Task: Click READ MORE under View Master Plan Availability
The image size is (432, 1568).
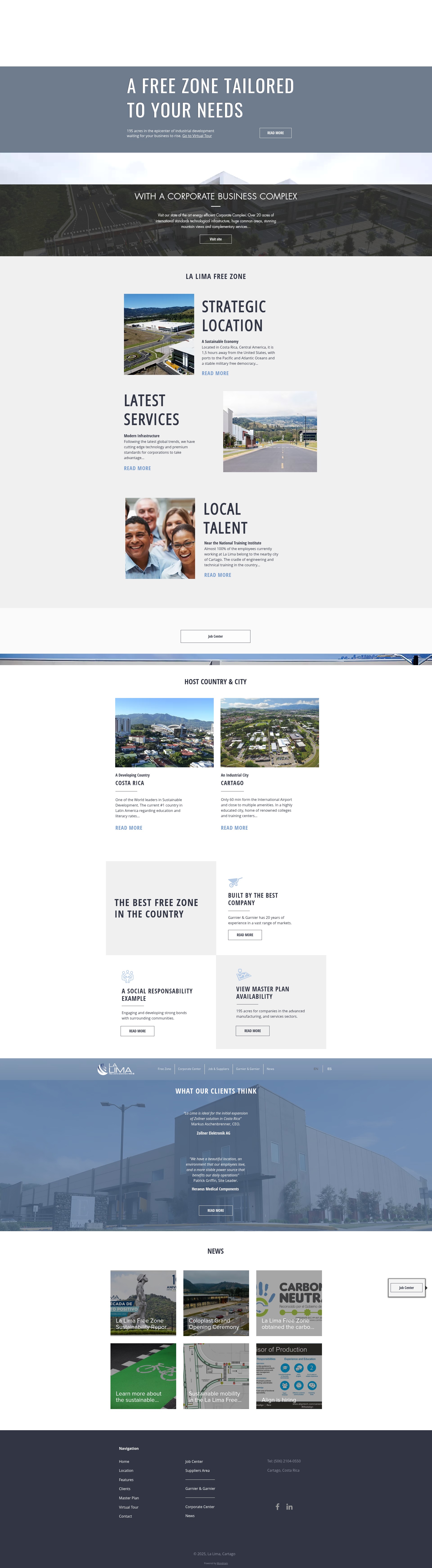Action: pos(252,1031)
